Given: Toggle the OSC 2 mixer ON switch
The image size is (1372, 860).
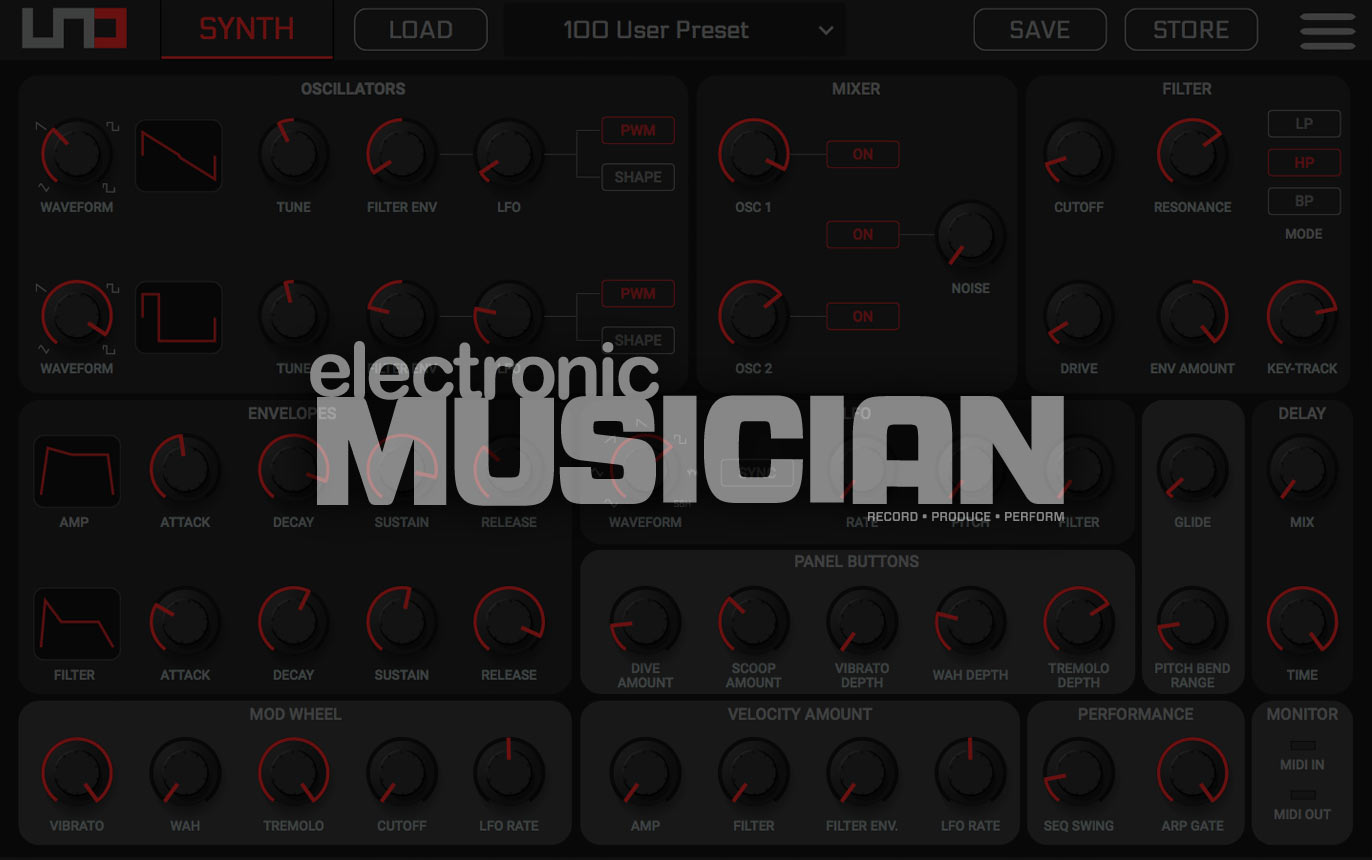Looking at the screenshot, I should coord(862,317).
